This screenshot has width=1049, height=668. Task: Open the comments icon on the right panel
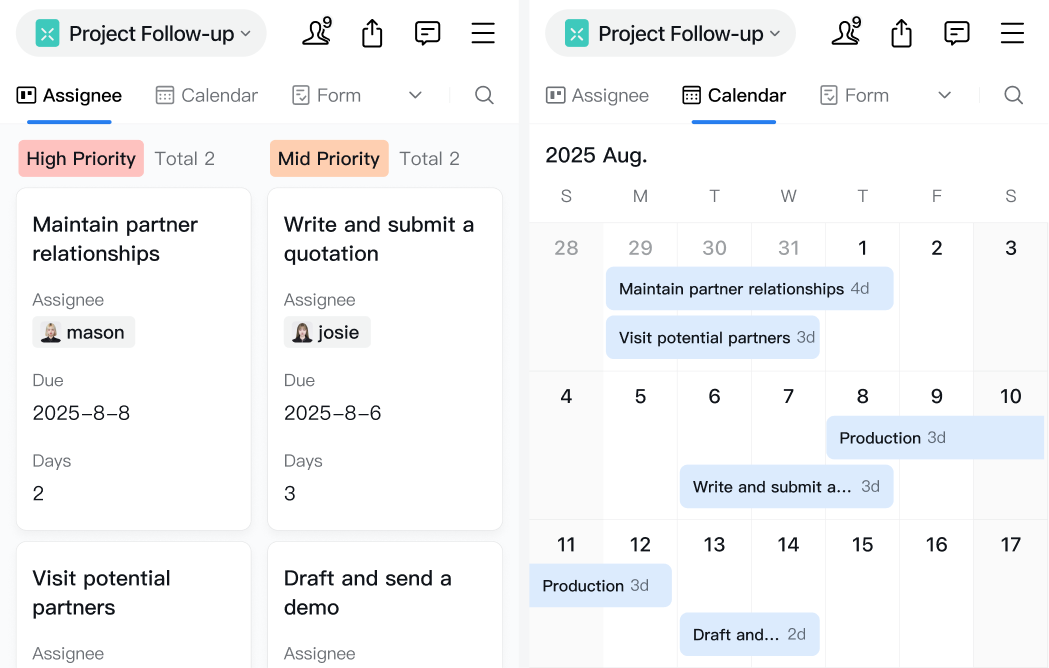coord(956,32)
